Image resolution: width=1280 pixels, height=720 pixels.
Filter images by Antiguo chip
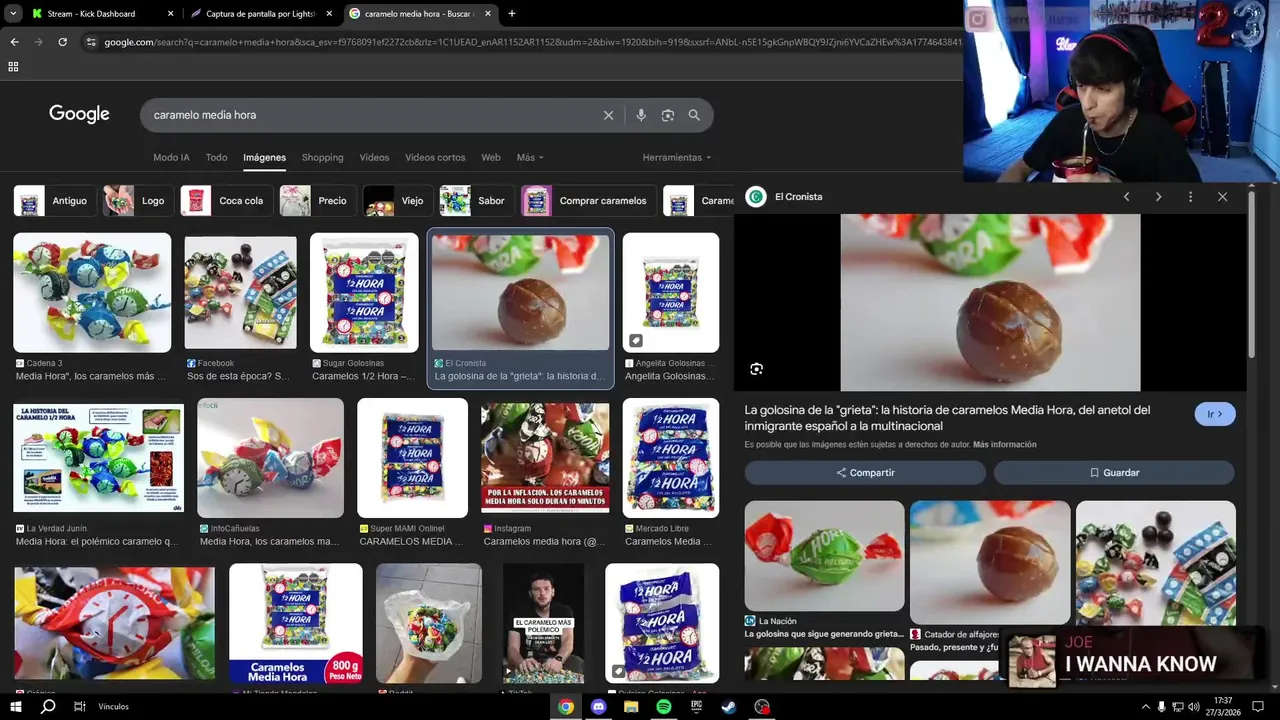pyautogui.click(x=55, y=200)
